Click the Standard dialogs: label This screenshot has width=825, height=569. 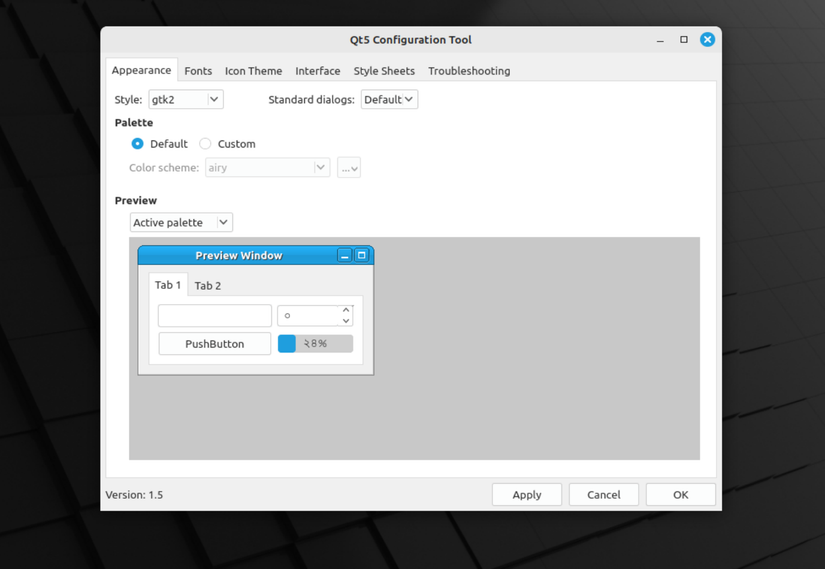(x=311, y=99)
